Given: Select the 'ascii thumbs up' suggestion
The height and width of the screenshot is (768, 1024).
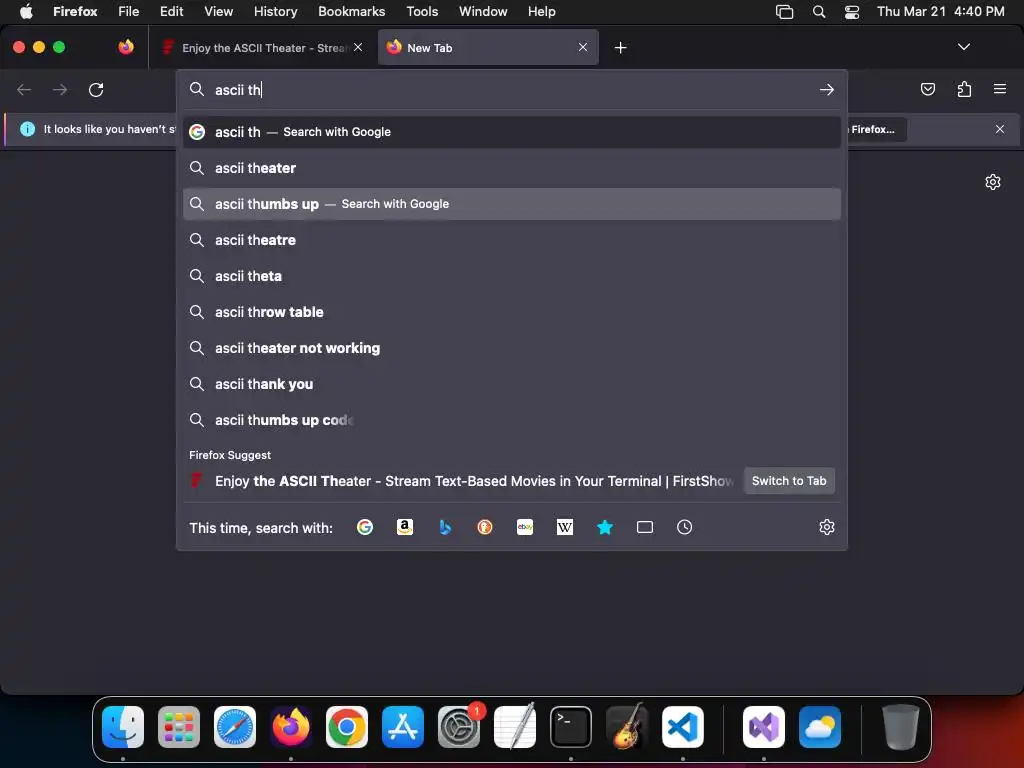Looking at the screenshot, I should [511, 204].
